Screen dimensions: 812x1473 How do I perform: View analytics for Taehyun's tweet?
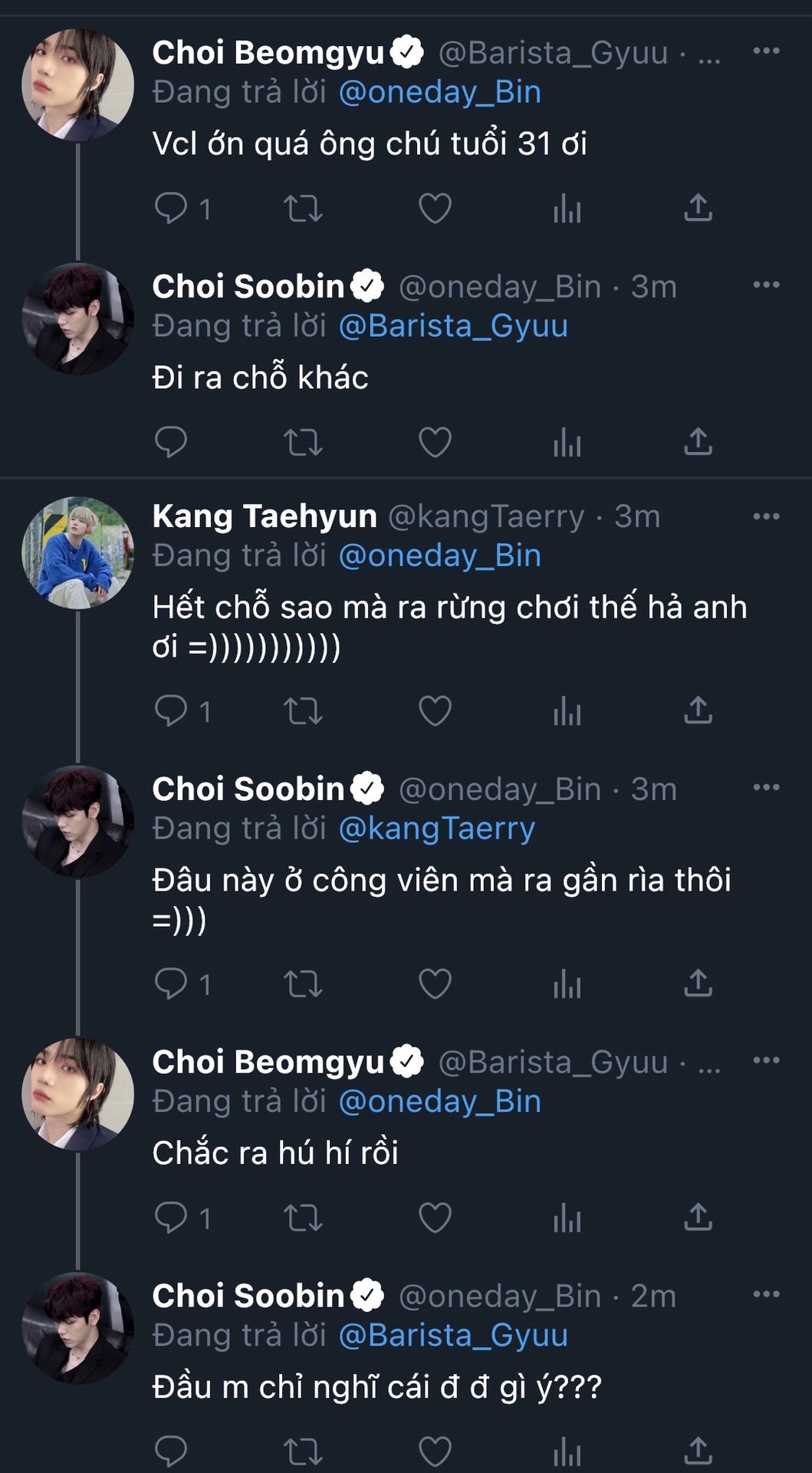coord(567,711)
